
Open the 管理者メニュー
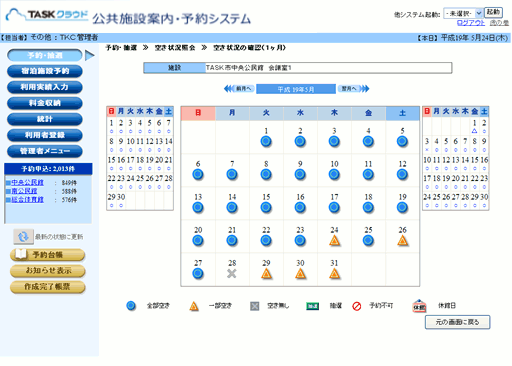[x=45, y=151]
